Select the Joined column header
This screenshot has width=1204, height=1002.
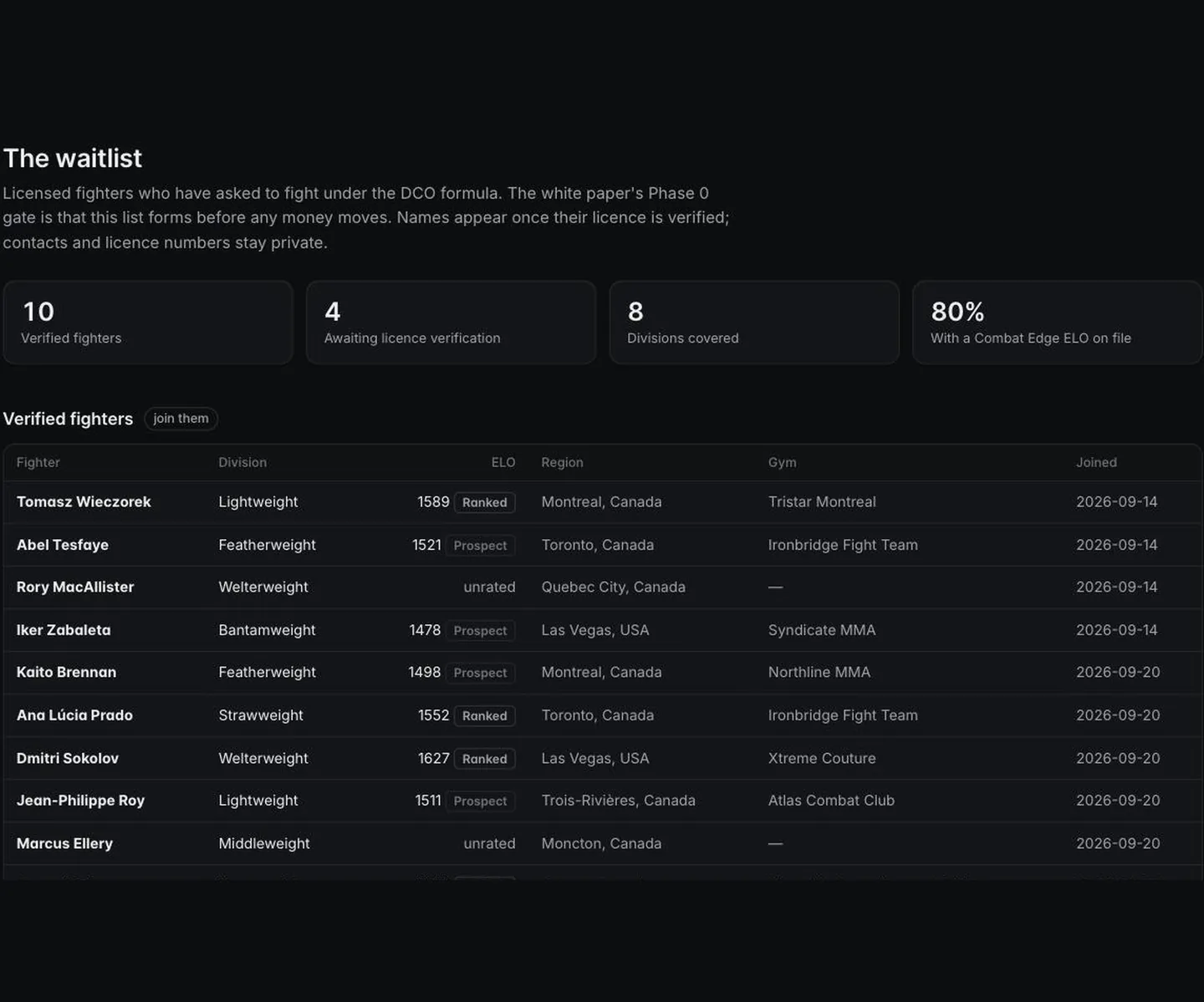click(x=1096, y=462)
